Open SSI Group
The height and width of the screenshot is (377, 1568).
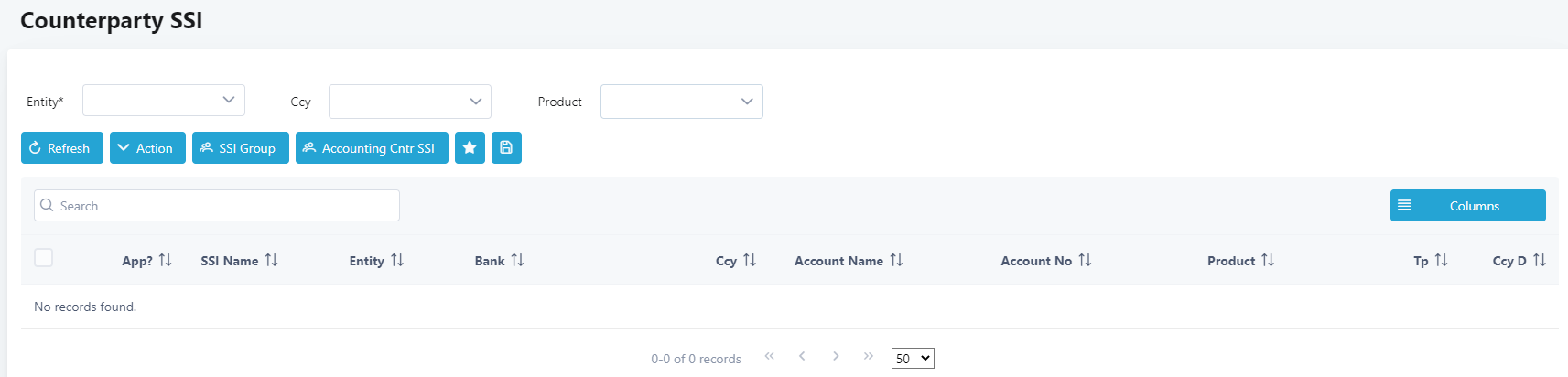tap(240, 148)
